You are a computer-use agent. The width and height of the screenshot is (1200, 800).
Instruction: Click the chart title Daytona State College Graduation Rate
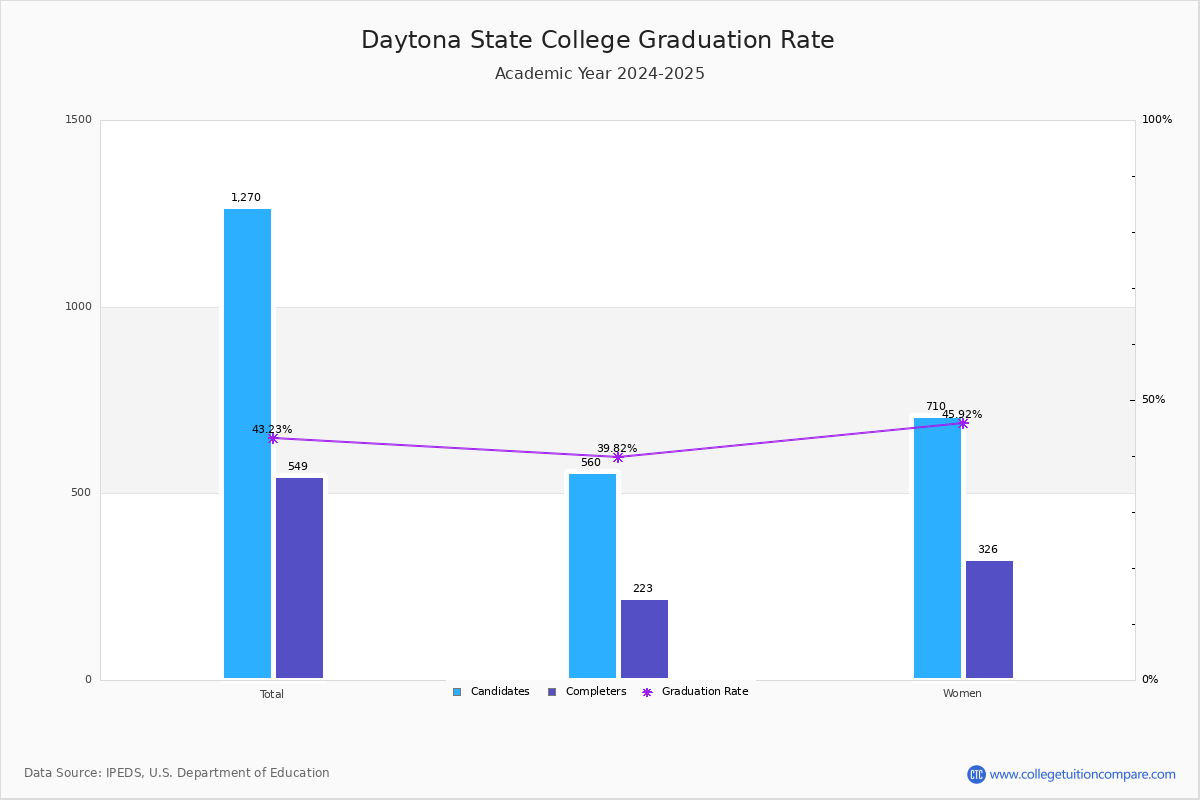[598, 41]
